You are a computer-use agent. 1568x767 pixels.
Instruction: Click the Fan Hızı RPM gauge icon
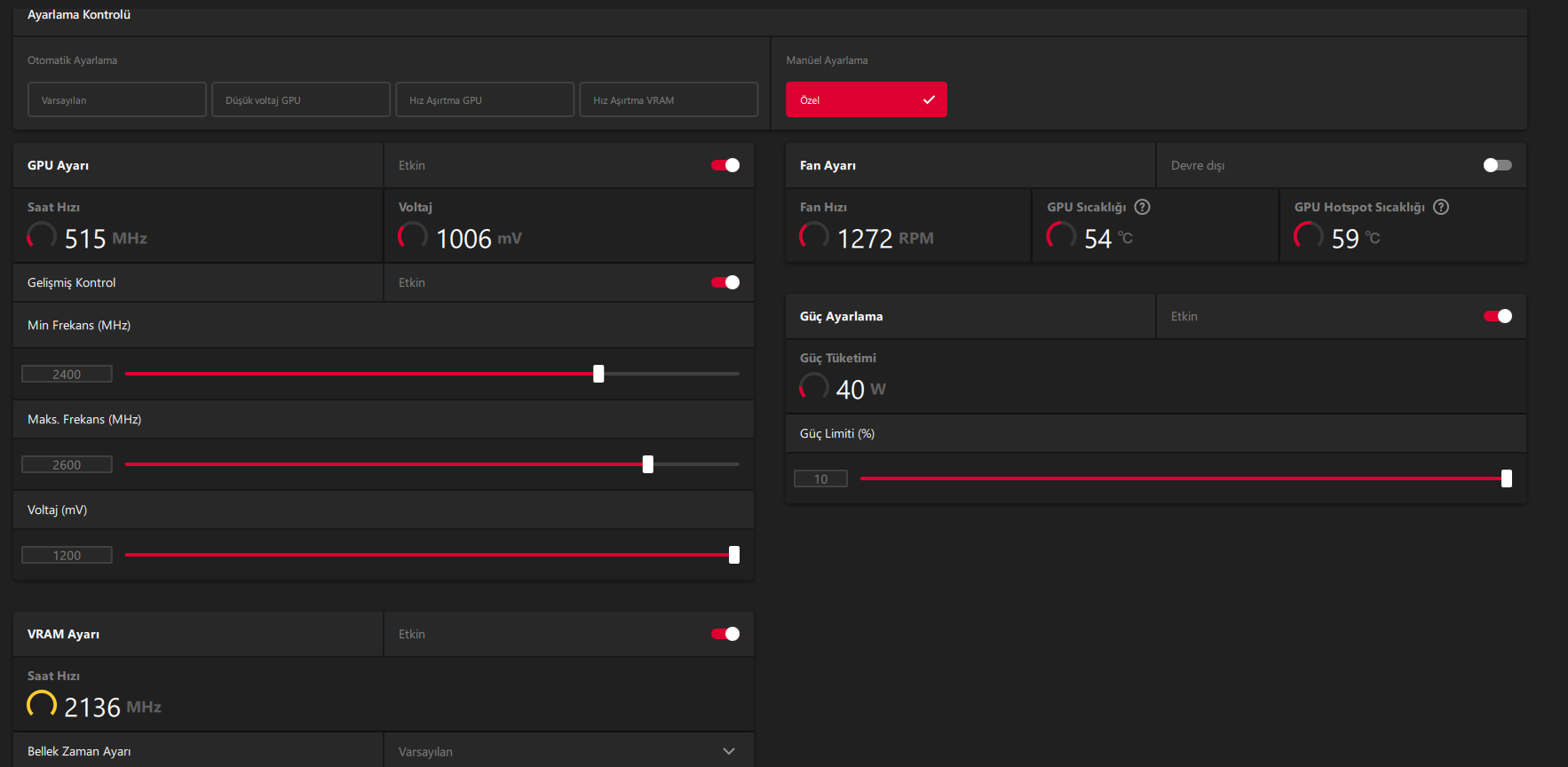tap(814, 236)
